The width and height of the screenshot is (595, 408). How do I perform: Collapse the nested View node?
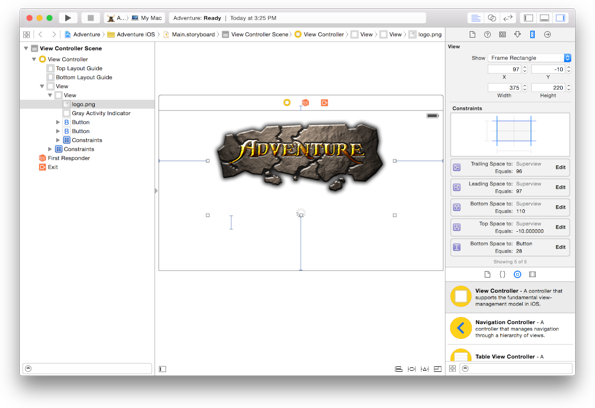pos(50,95)
